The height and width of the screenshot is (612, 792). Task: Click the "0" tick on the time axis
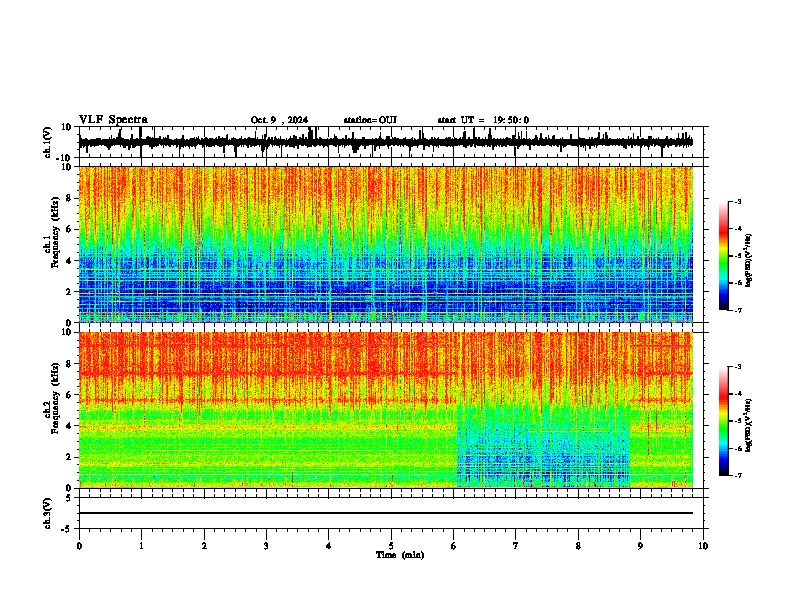tap(79, 546)
